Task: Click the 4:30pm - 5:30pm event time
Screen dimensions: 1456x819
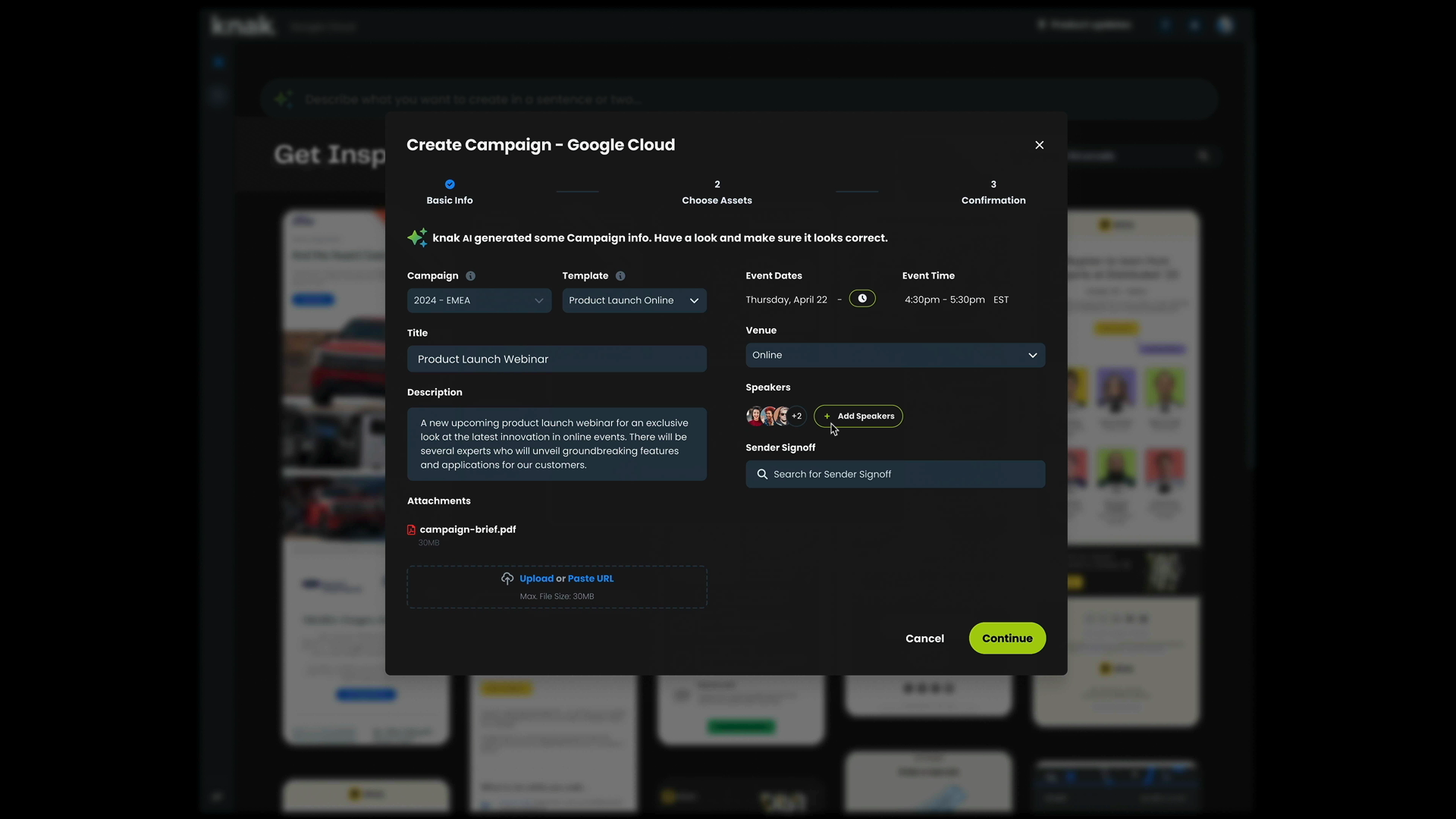Action: [x=945, y=300]
